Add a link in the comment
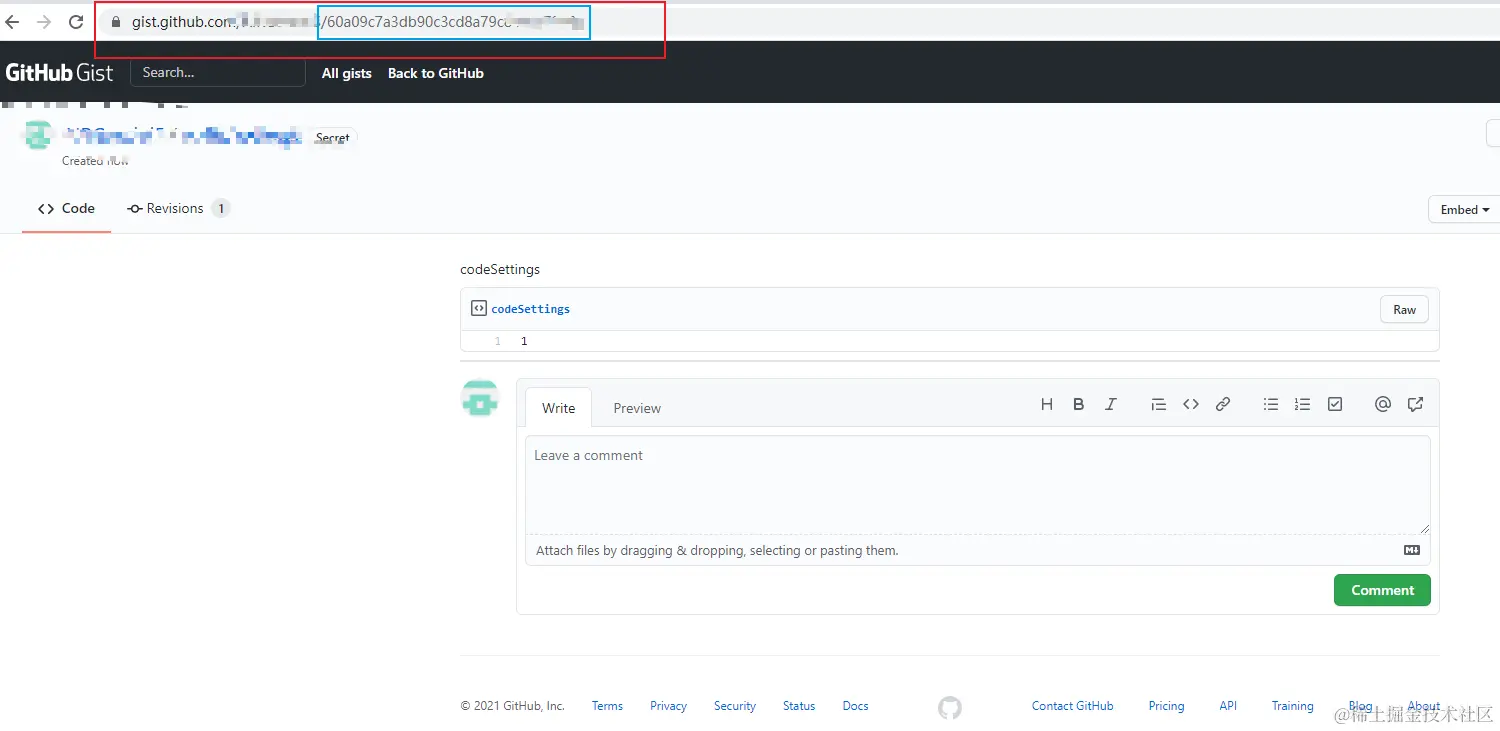Viewport: 1500px width, 731px height. pyautogui.click(x=1223, y=404)
